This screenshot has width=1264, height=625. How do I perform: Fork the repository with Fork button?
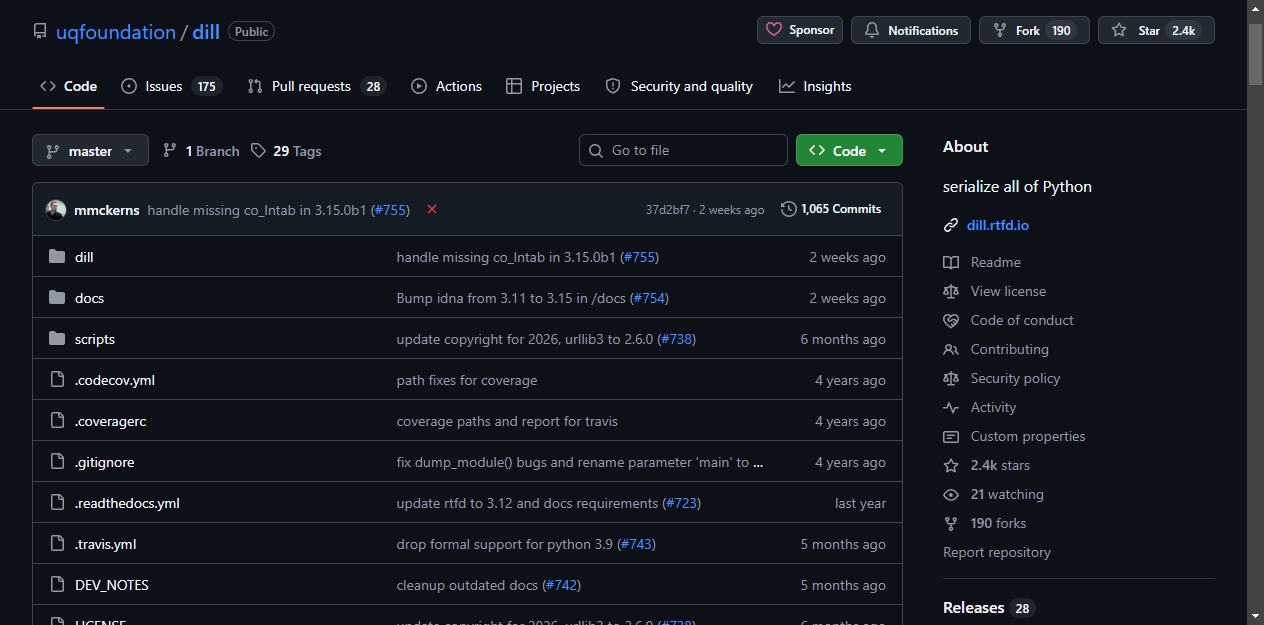1034,30
